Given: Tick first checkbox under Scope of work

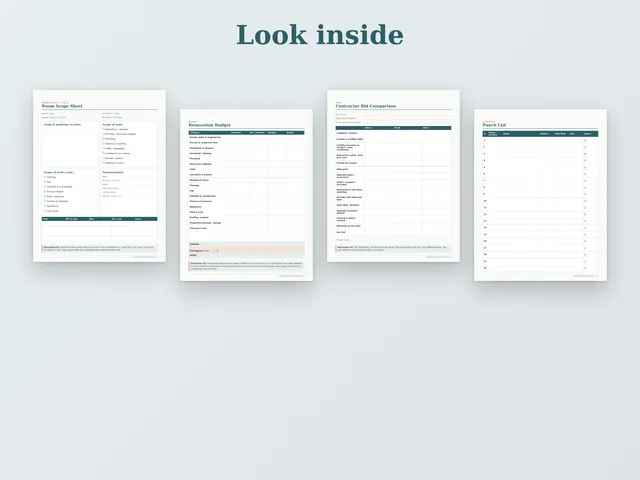Looking at the screenshot, I should 104,129.
